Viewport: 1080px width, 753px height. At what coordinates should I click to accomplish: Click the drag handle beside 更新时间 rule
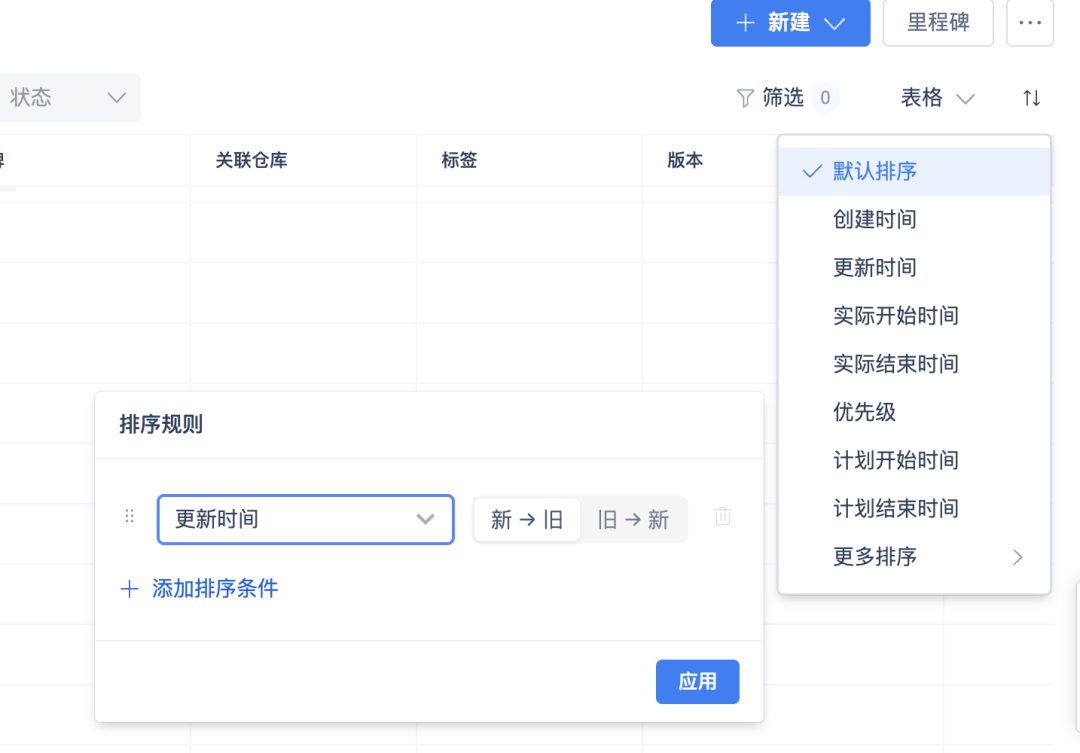click(129, 517)
